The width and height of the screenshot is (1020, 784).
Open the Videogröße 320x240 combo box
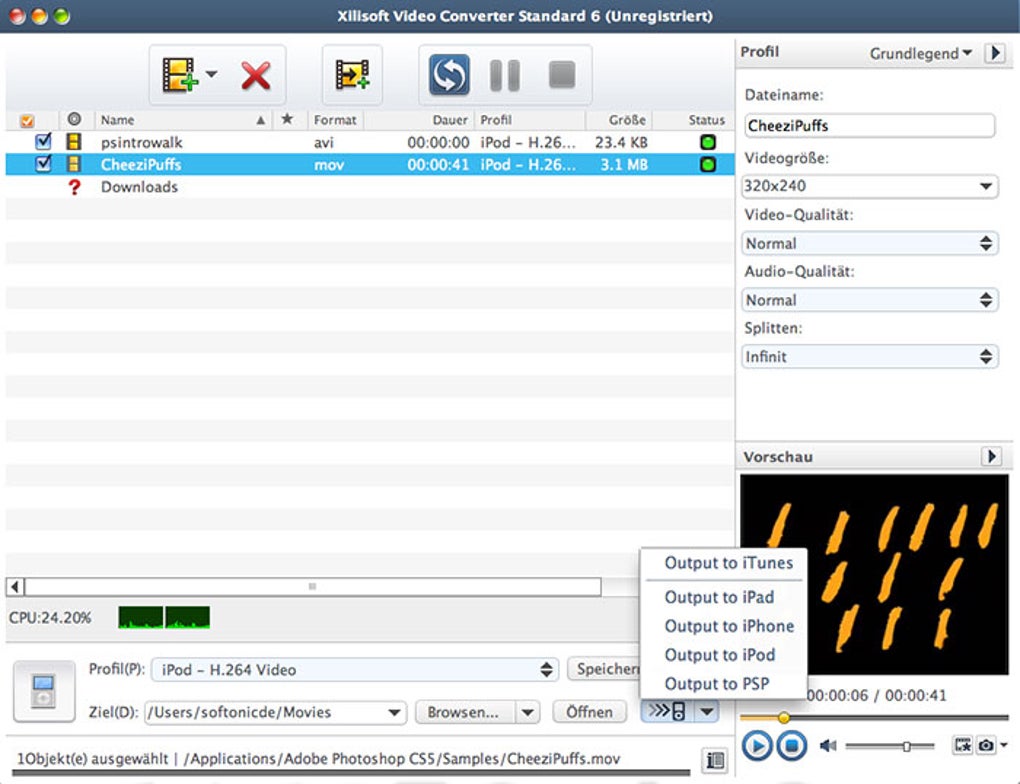click(x=869, y=186)
